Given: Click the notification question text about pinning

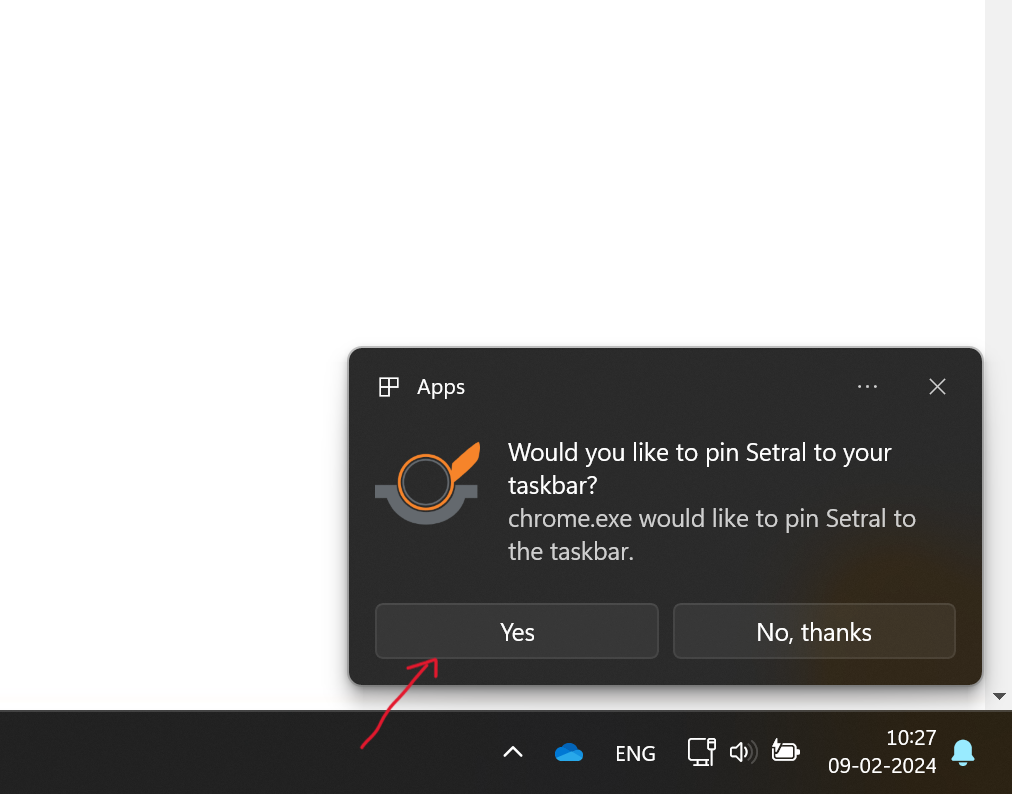Looking at the screenshot, I should [699, 468].
